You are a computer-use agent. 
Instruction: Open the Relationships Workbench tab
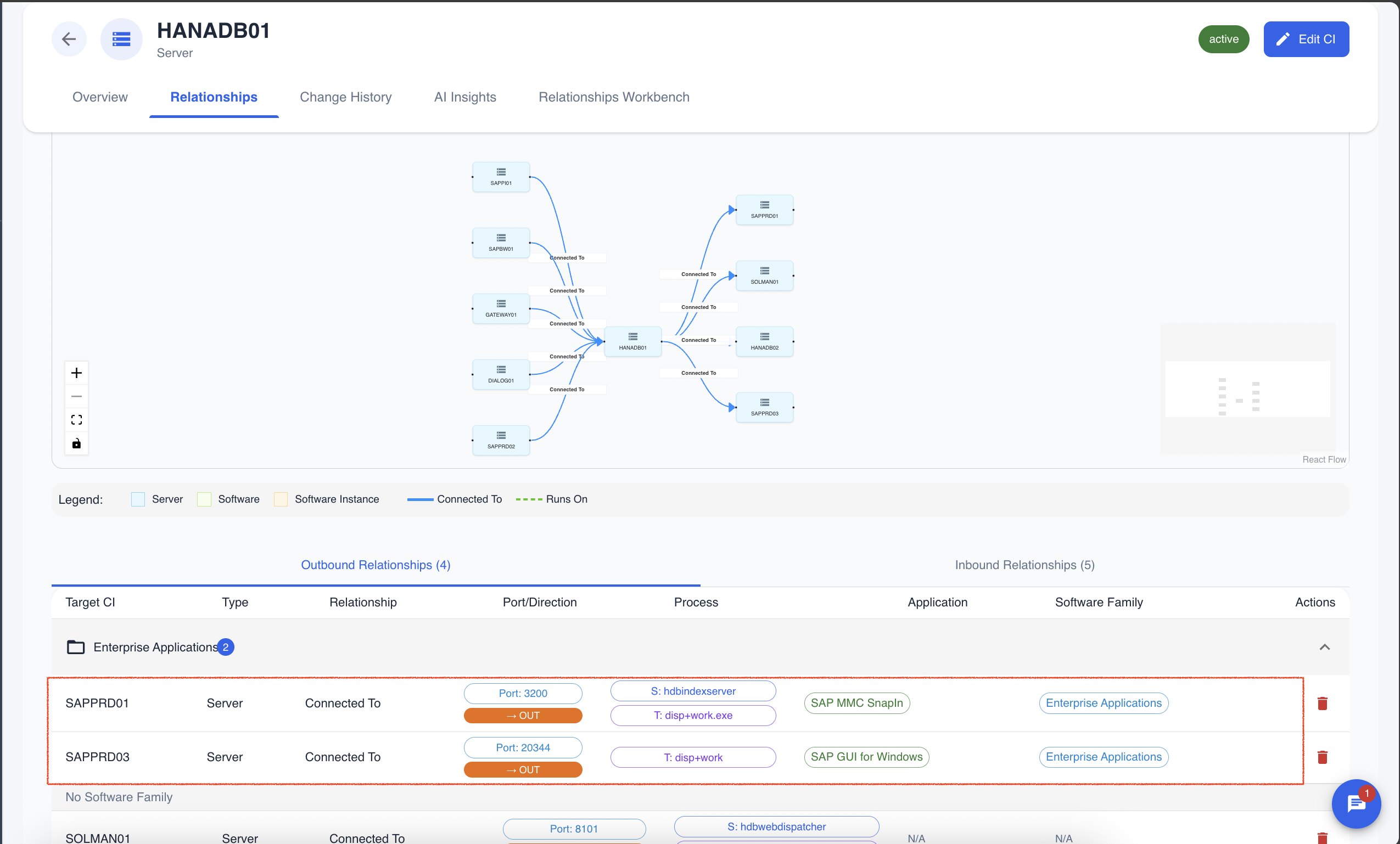coord(614,97)
